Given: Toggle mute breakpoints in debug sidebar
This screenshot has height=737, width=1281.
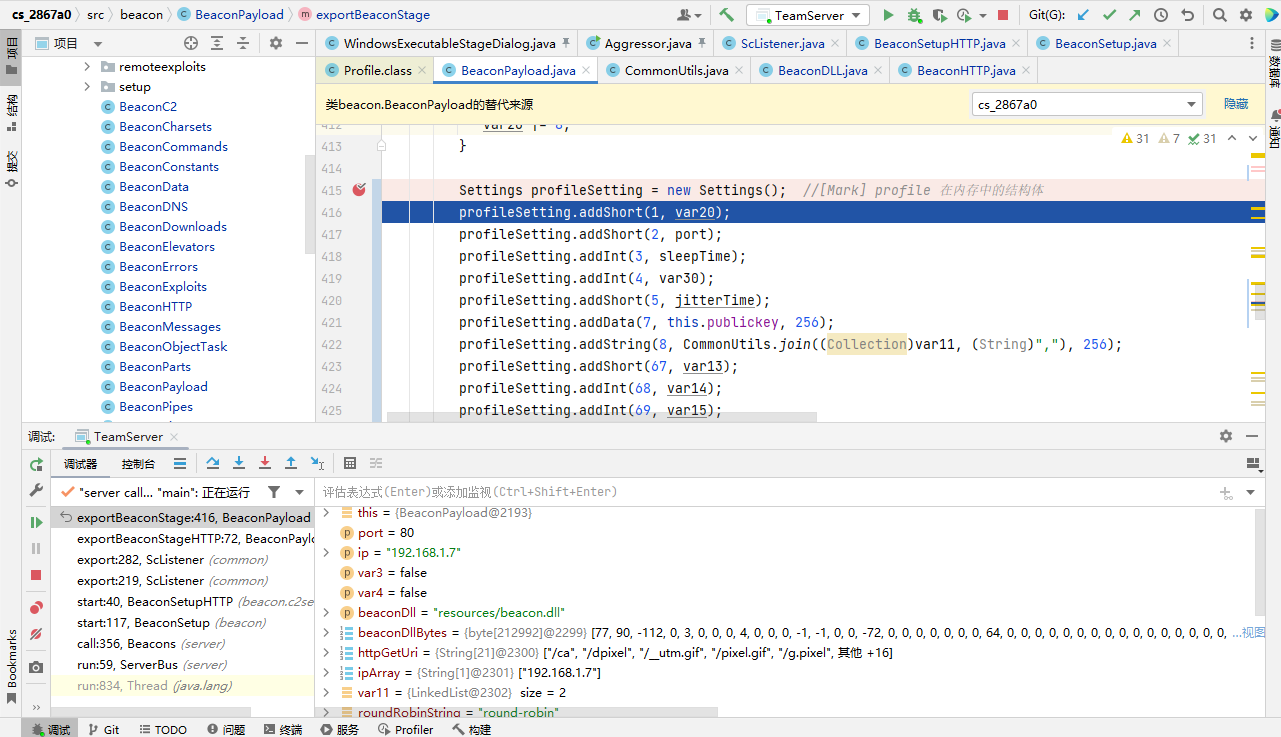Looking at the screenshot, I should click(x=36, y=634).
